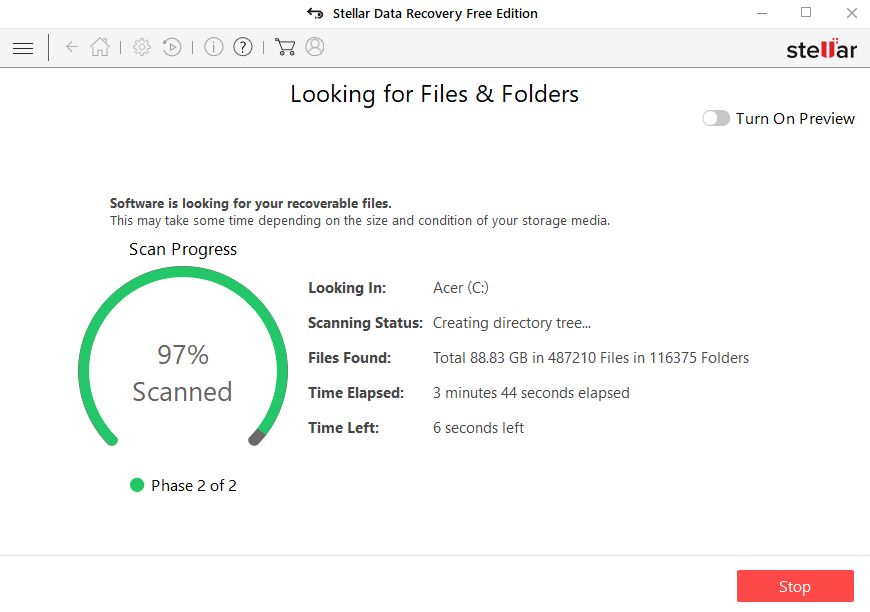Viewport: 870px width, 612px height.
Task: Click the Time Left value
Action: point(481,427)
